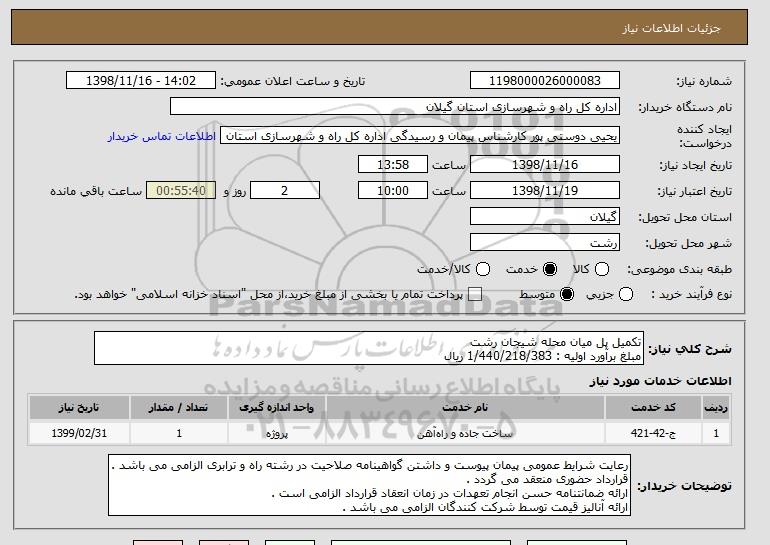Click the اطلاعات خدمات مورد نیاز heading

tap(660, 381)
